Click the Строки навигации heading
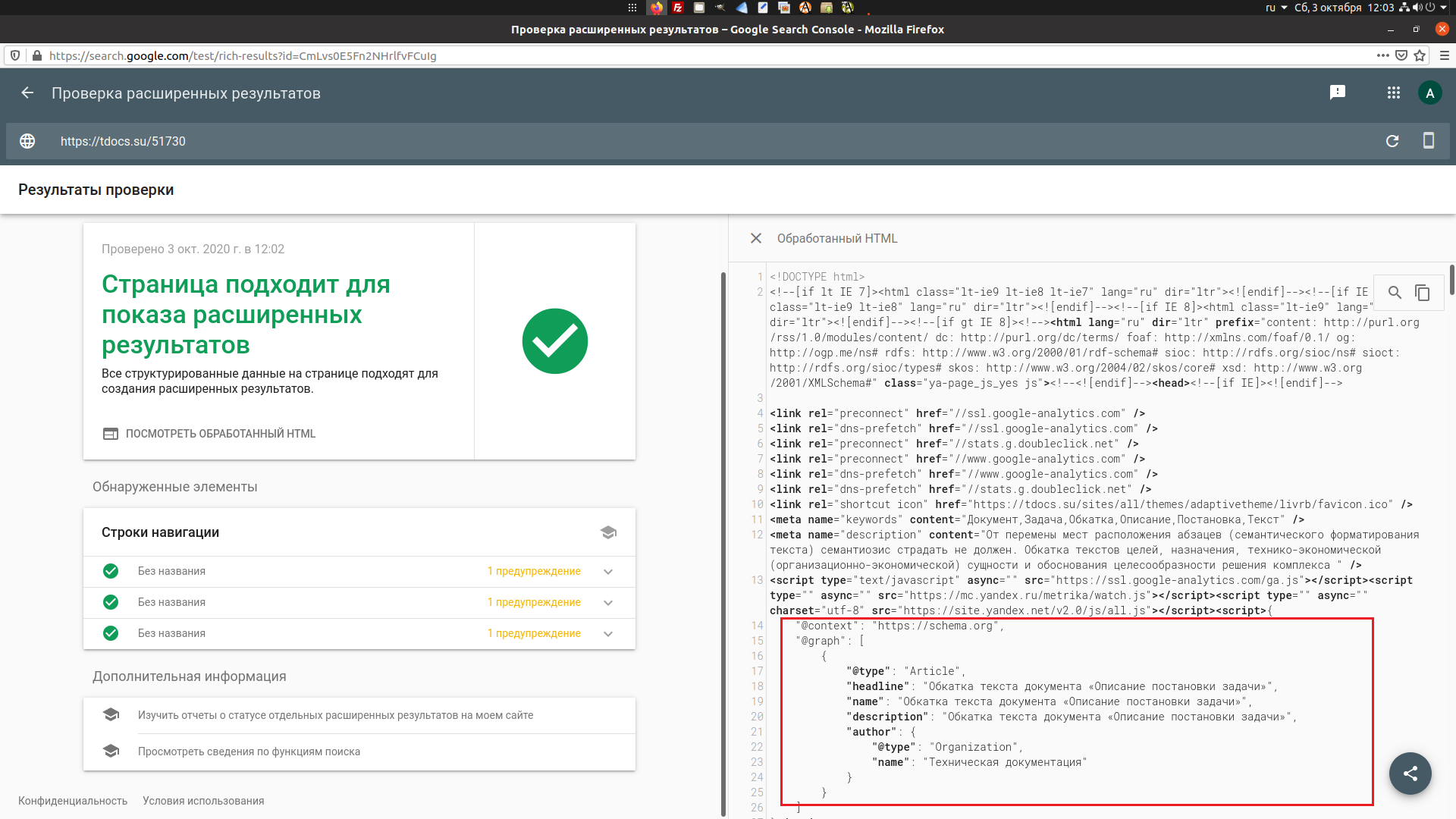Screen dimensions: 1456x819 tap(160, 532)
